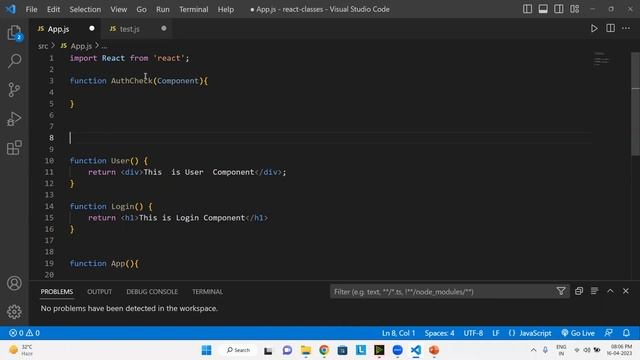
Task: Open the File menu
Action: (x=31, y=9)
